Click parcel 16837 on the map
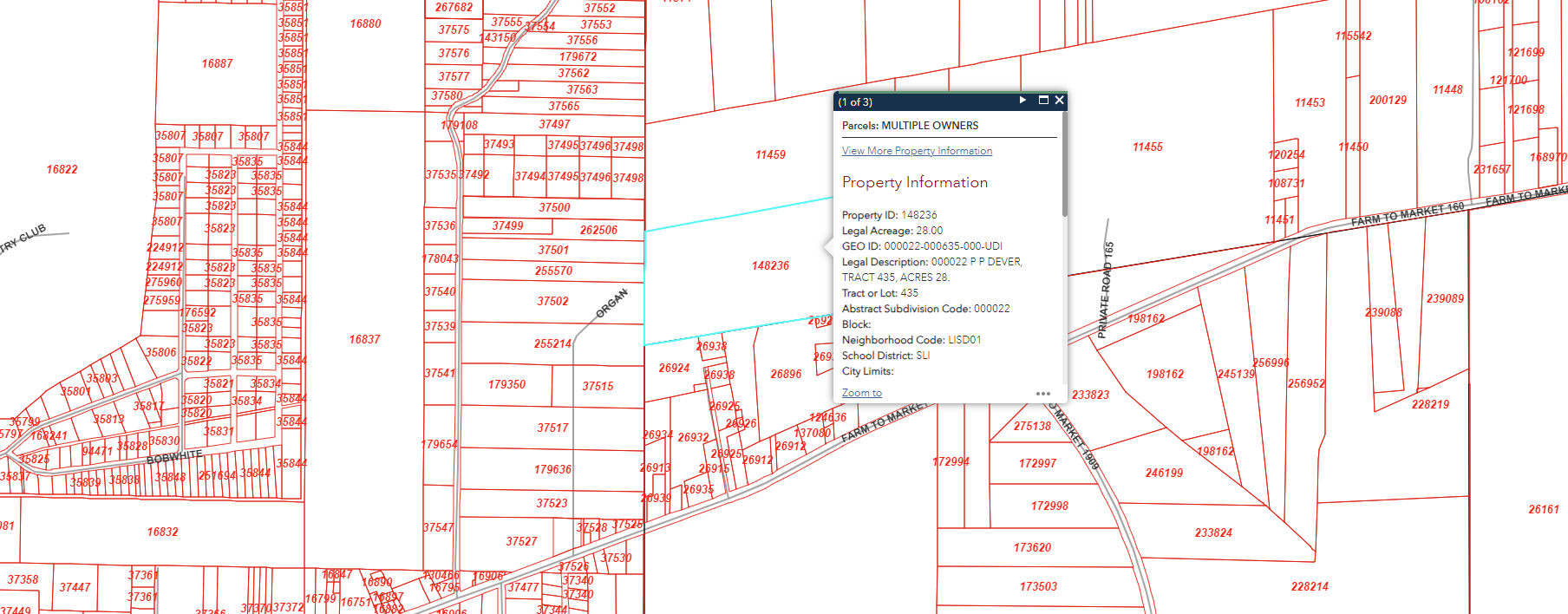 click(364, 339)
